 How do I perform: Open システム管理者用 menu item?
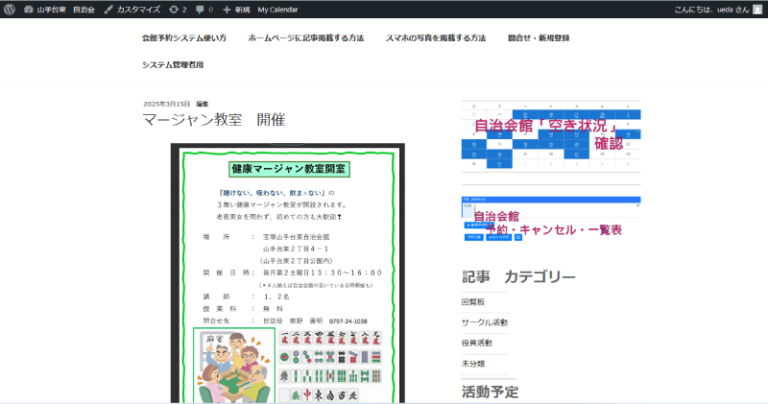(172, 64)
